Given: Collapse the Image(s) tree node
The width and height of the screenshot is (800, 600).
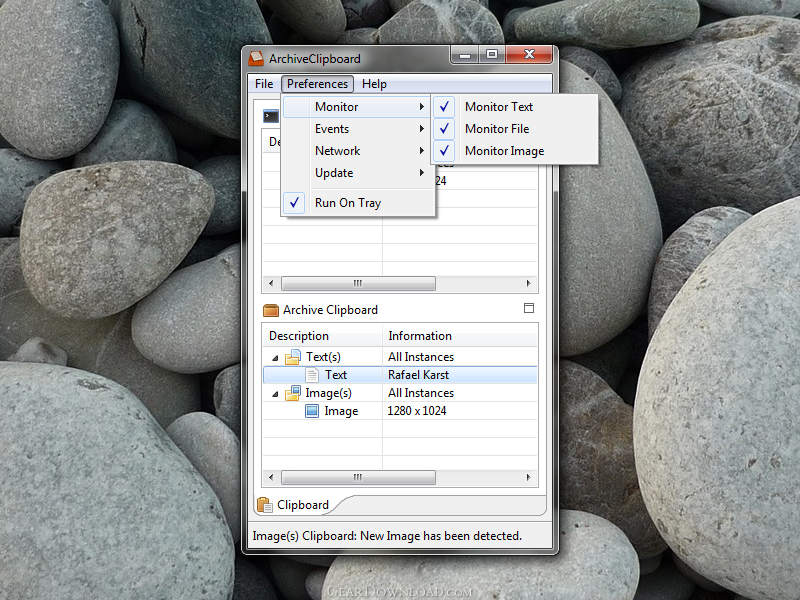Looking at the screenshot, I should (275, 394).
